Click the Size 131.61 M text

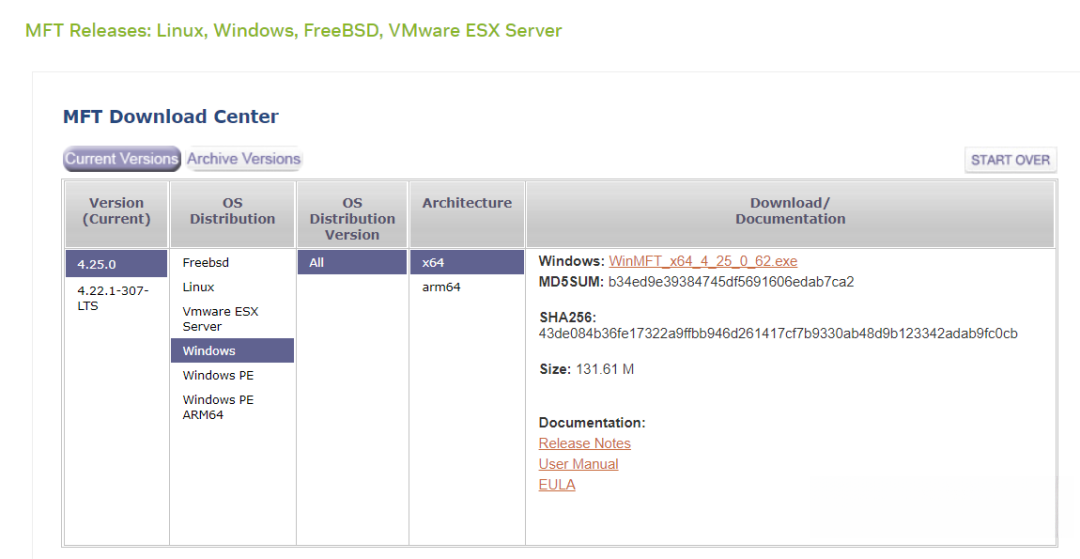(586, 370)
